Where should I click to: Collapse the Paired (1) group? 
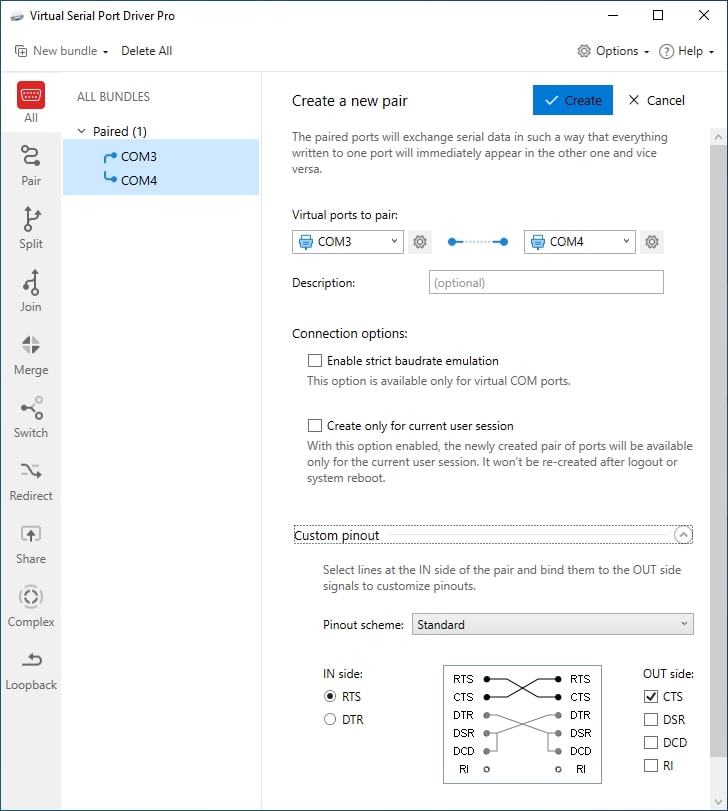click(82, 131)
